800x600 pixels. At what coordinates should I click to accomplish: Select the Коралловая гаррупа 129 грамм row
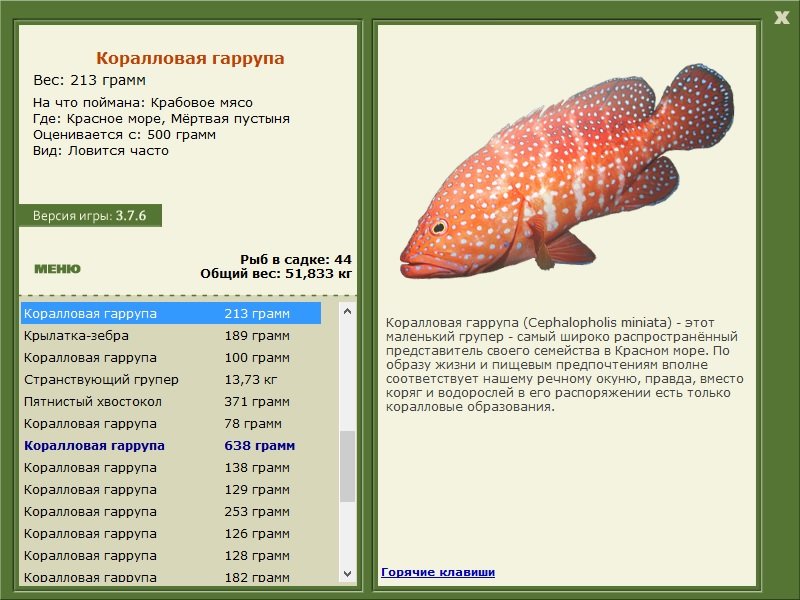(171, 489)
